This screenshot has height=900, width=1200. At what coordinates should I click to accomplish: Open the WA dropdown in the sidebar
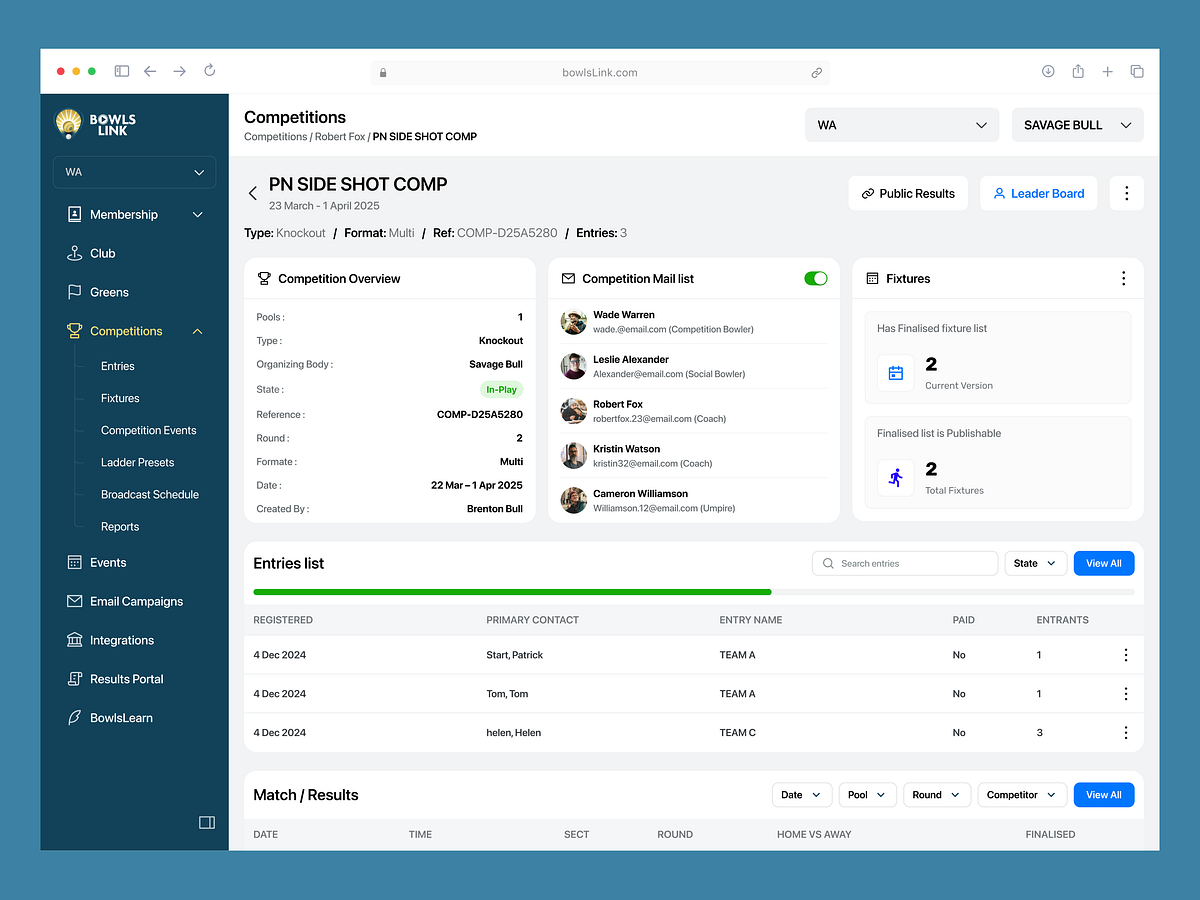point(134,172)
